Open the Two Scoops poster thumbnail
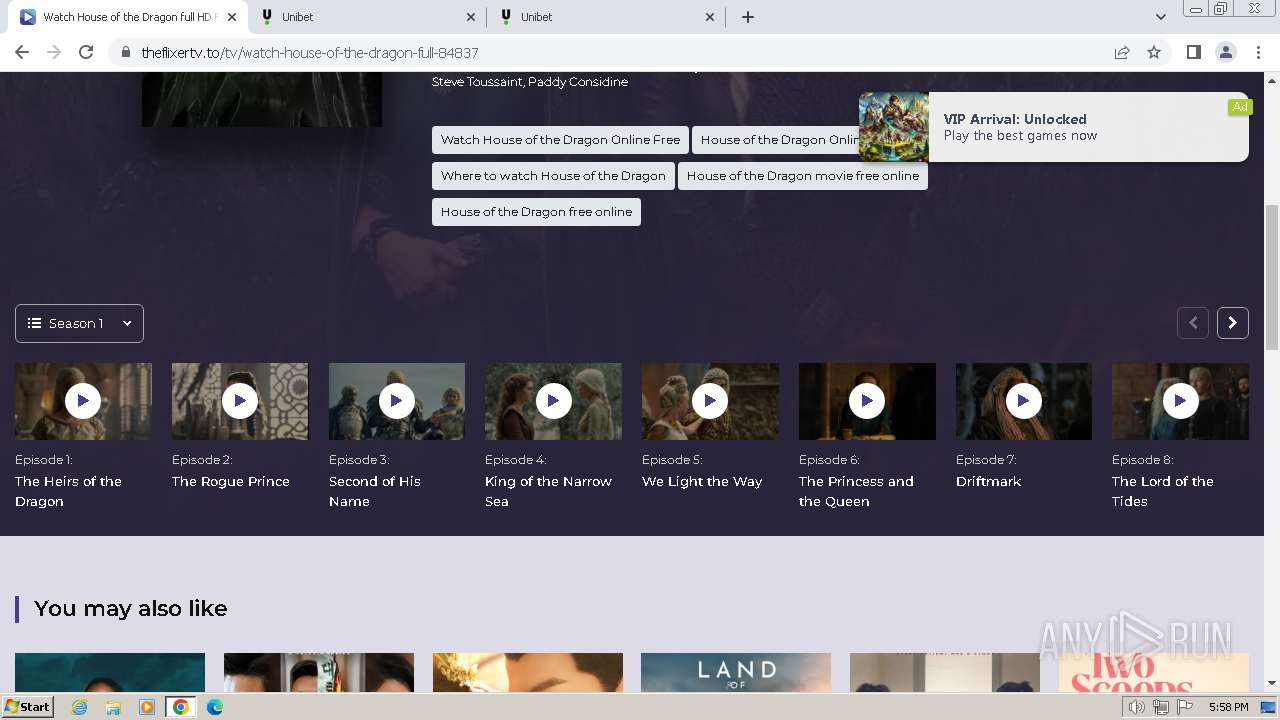The width and height of the screenshot is (1280, 720). [x=1154, y=673]
